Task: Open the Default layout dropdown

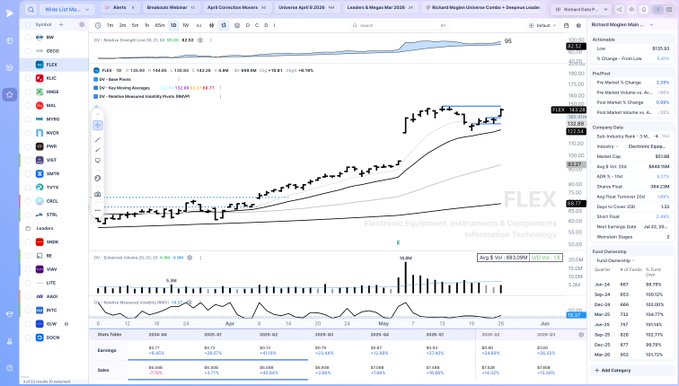Action: pos(542,26)
